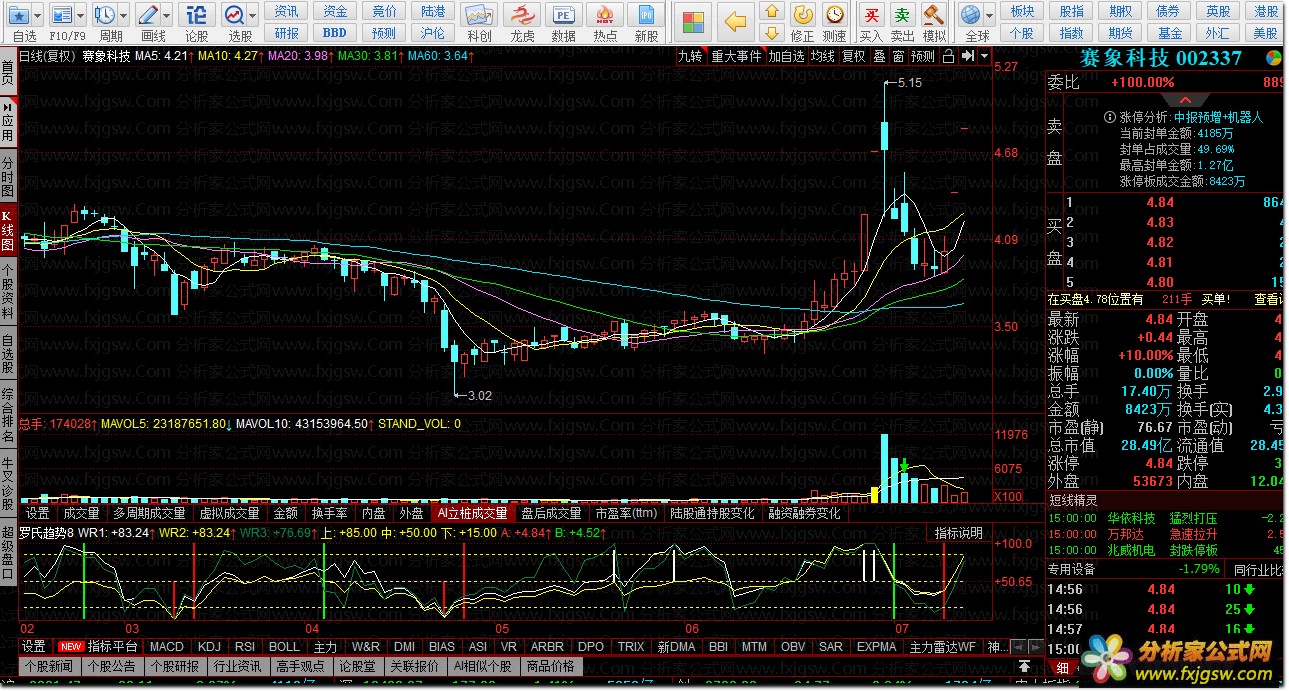Image resolution: width=1289 pixels, height=691 pixels.
Task: Expand the 周期 period dropdown arrow
Action: pos(123,16)
